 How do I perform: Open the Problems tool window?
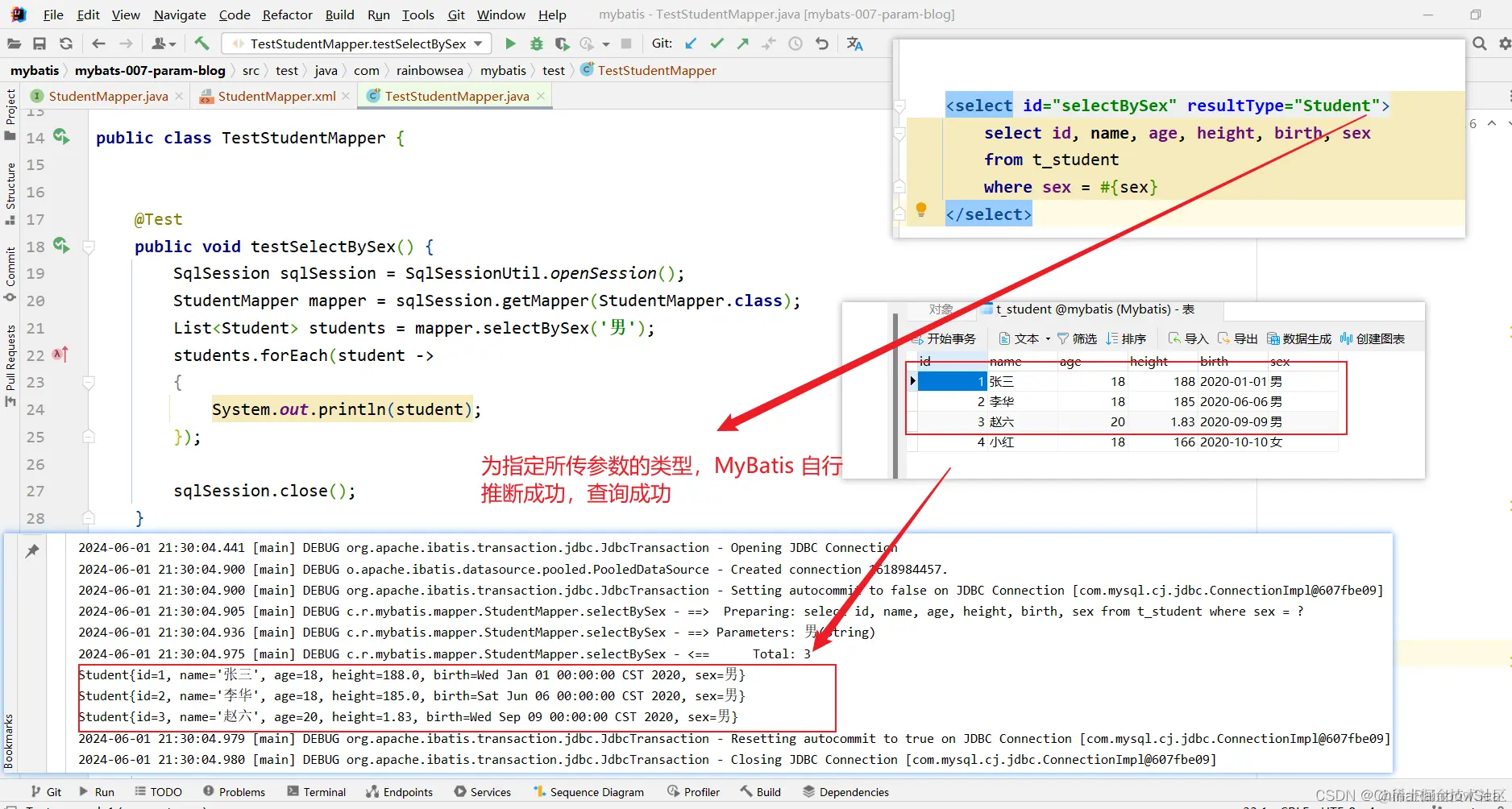(x=234, y=792)
